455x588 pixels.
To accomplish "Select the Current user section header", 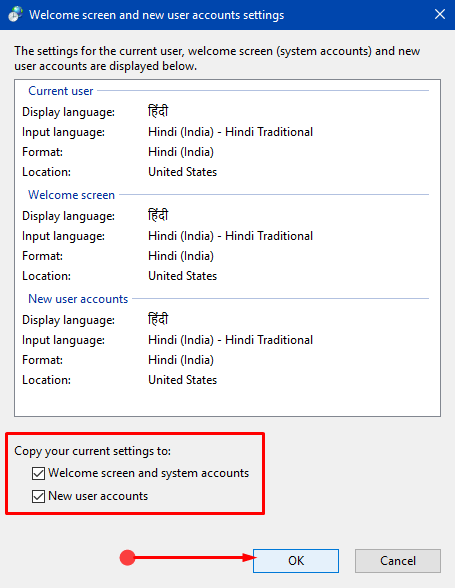I will [61, 91].
